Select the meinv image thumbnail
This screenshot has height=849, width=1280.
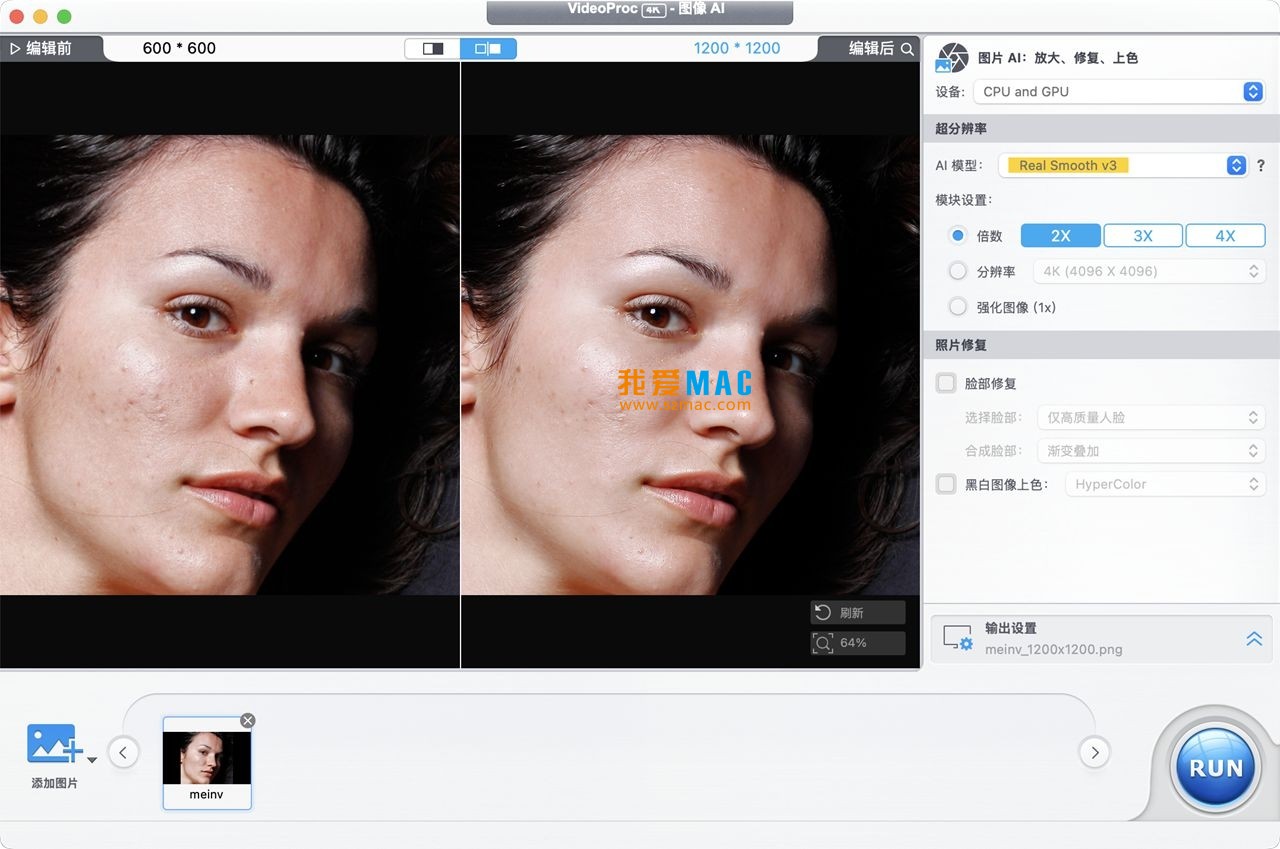[207, 763]
